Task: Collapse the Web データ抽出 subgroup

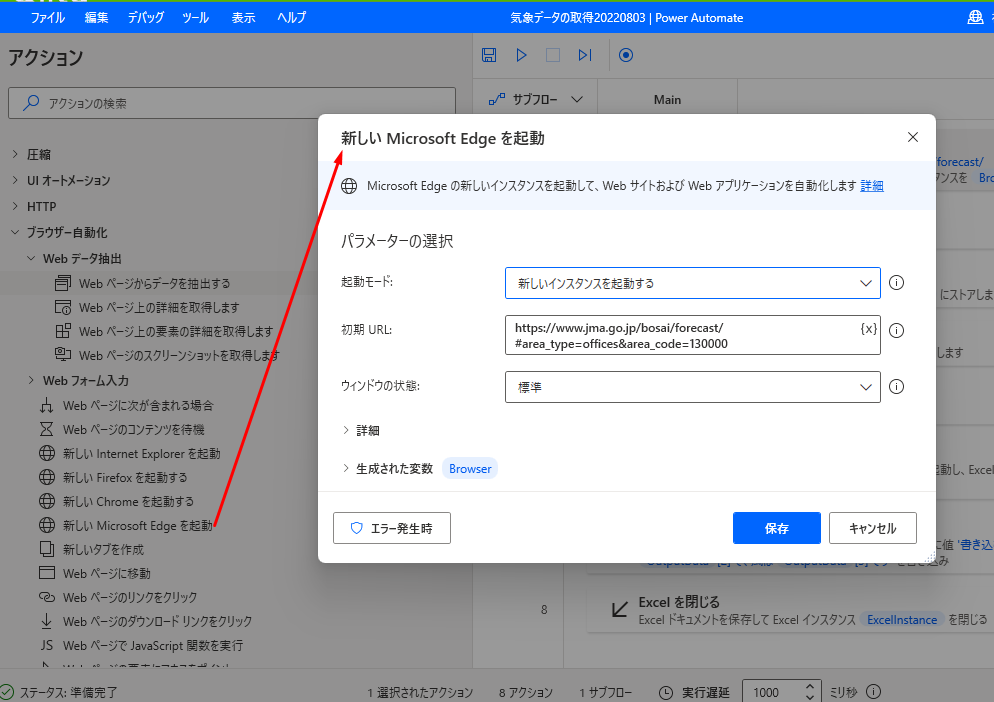Action: tap(31, 258)
